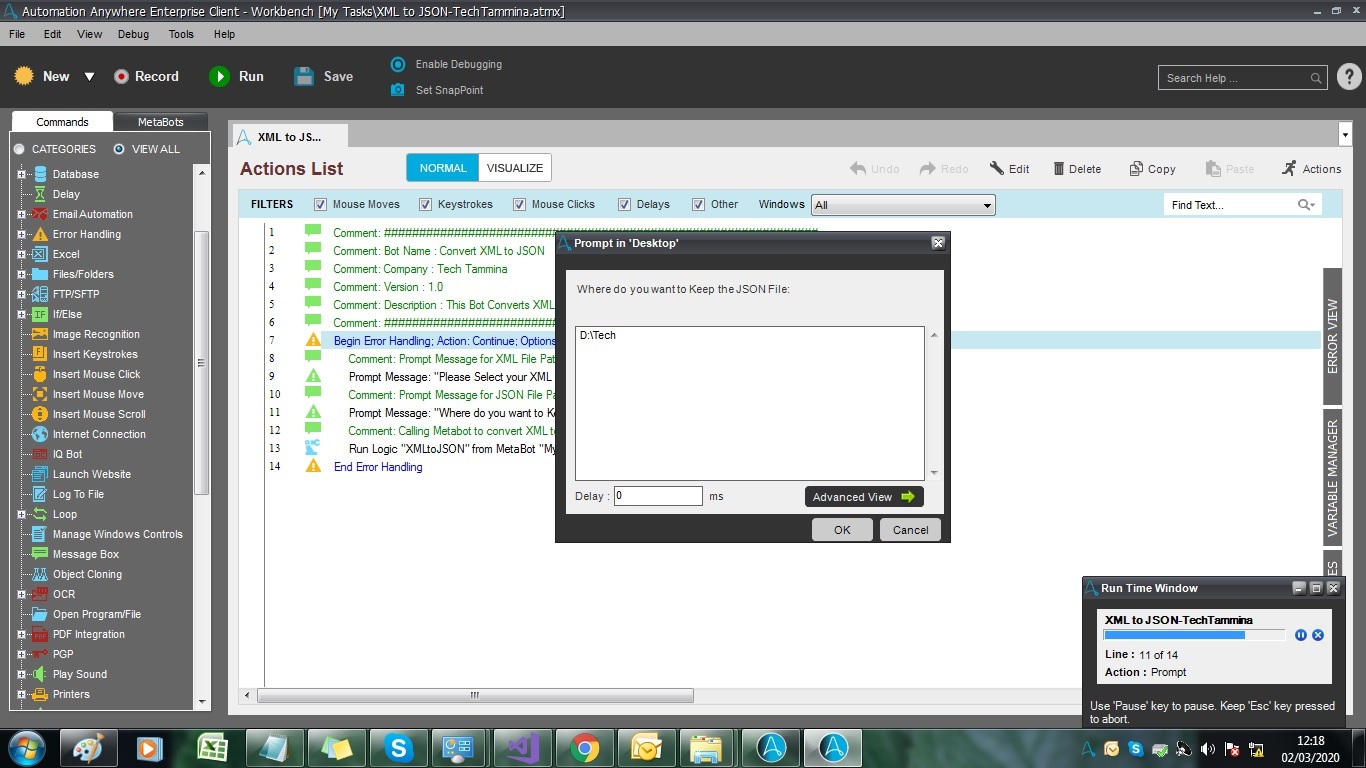Select the CATEGORIES radio button

19,149
